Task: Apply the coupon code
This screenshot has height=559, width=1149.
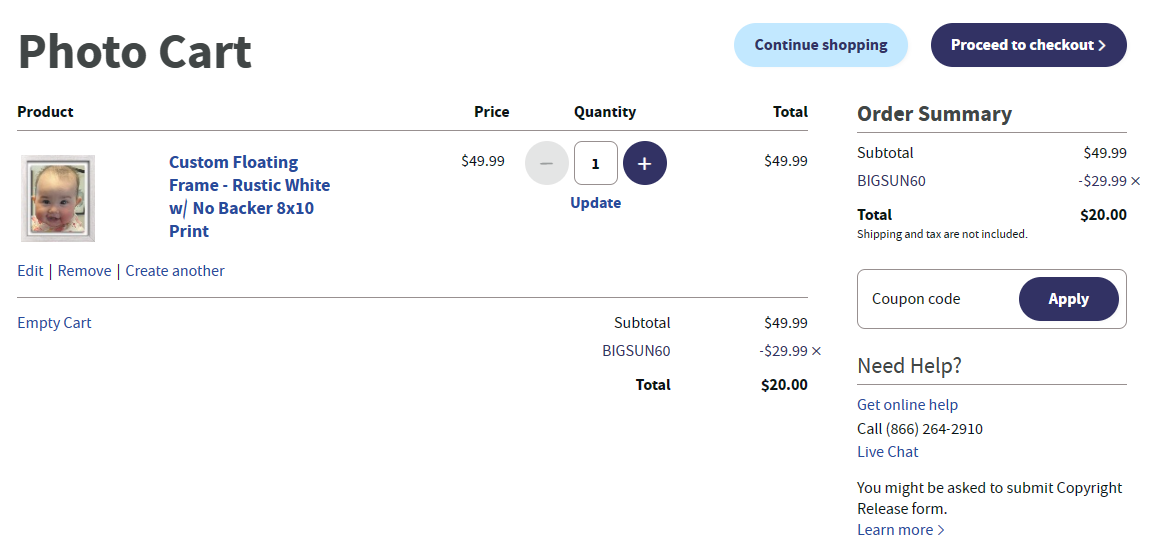Action: click(1068, 299)
